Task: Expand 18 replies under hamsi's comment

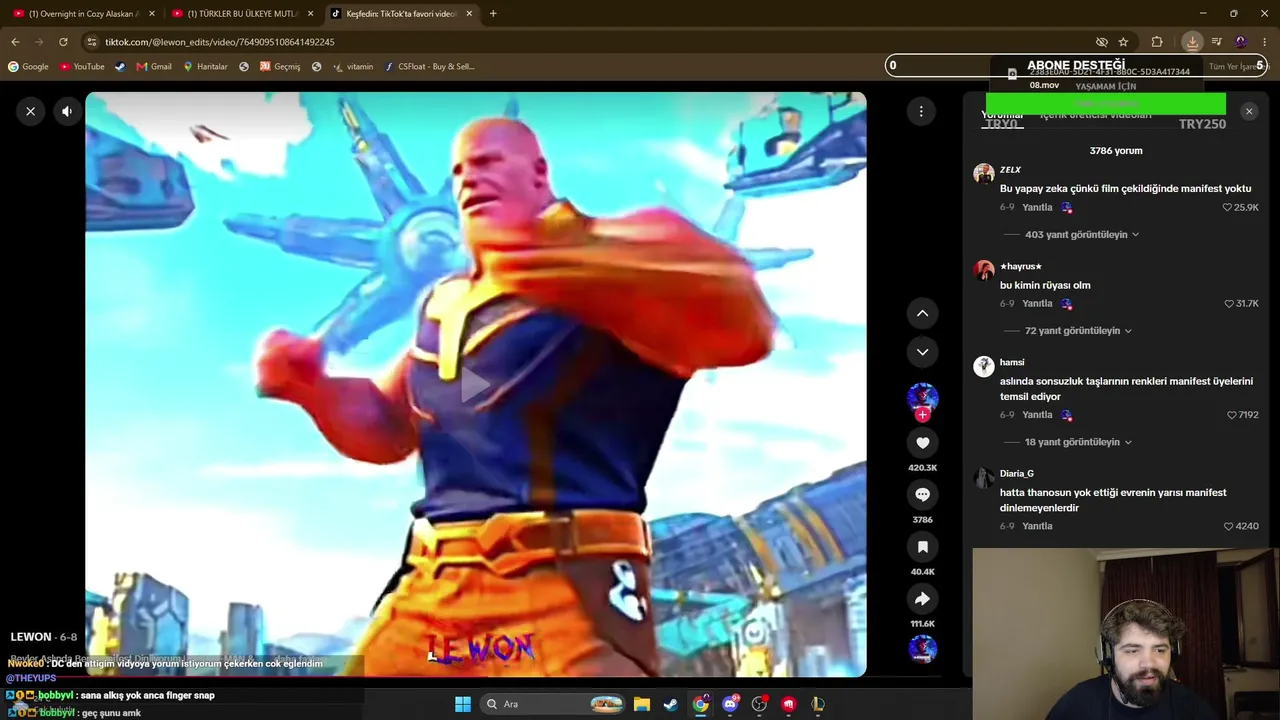Action: [1078, 442]
